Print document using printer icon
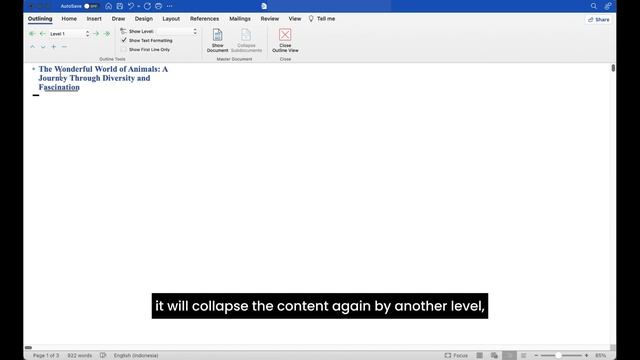The height and width of the screenshot is (360, 640). (x=158, y=6)
